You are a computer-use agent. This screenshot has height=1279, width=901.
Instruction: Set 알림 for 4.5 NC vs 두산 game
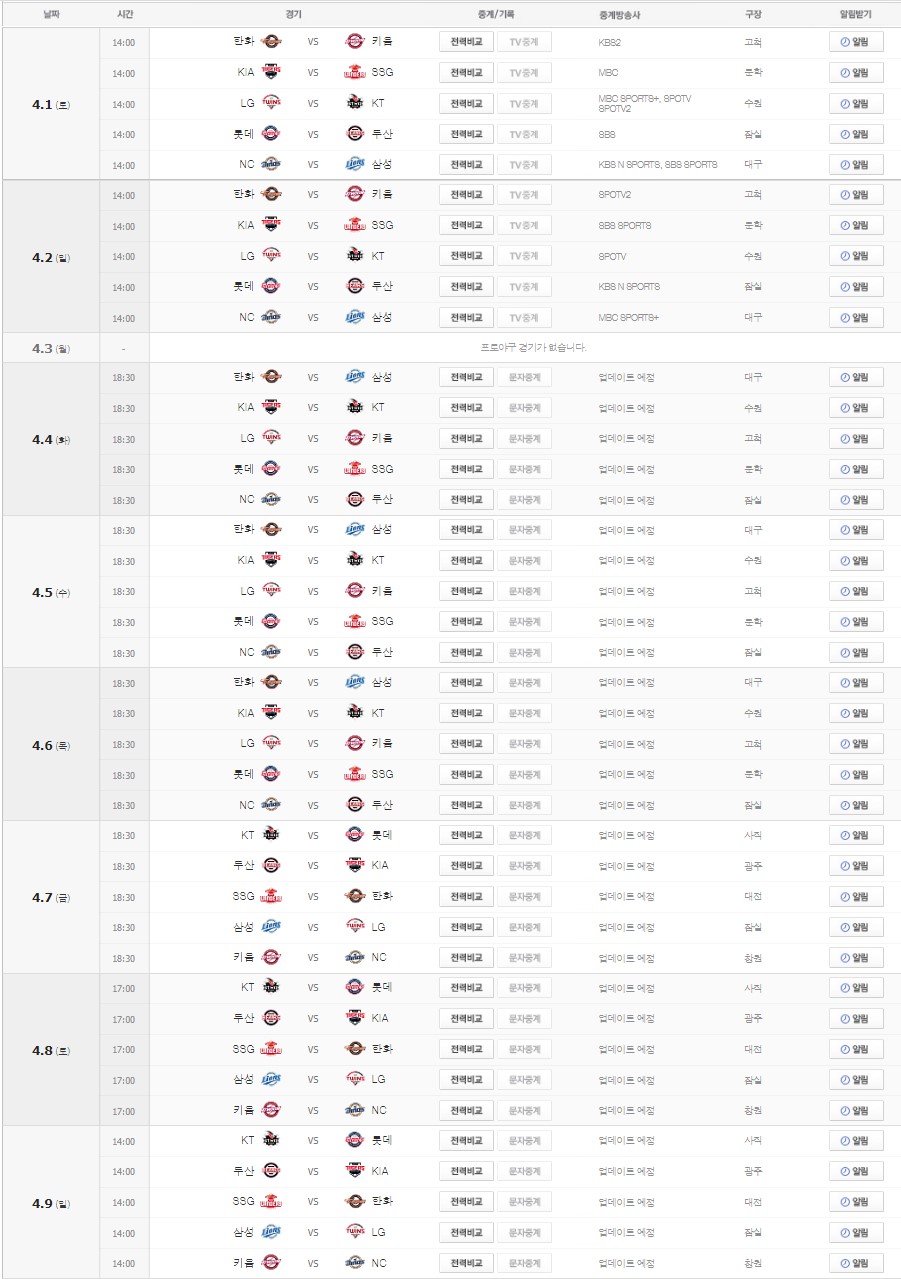(856, 652)
